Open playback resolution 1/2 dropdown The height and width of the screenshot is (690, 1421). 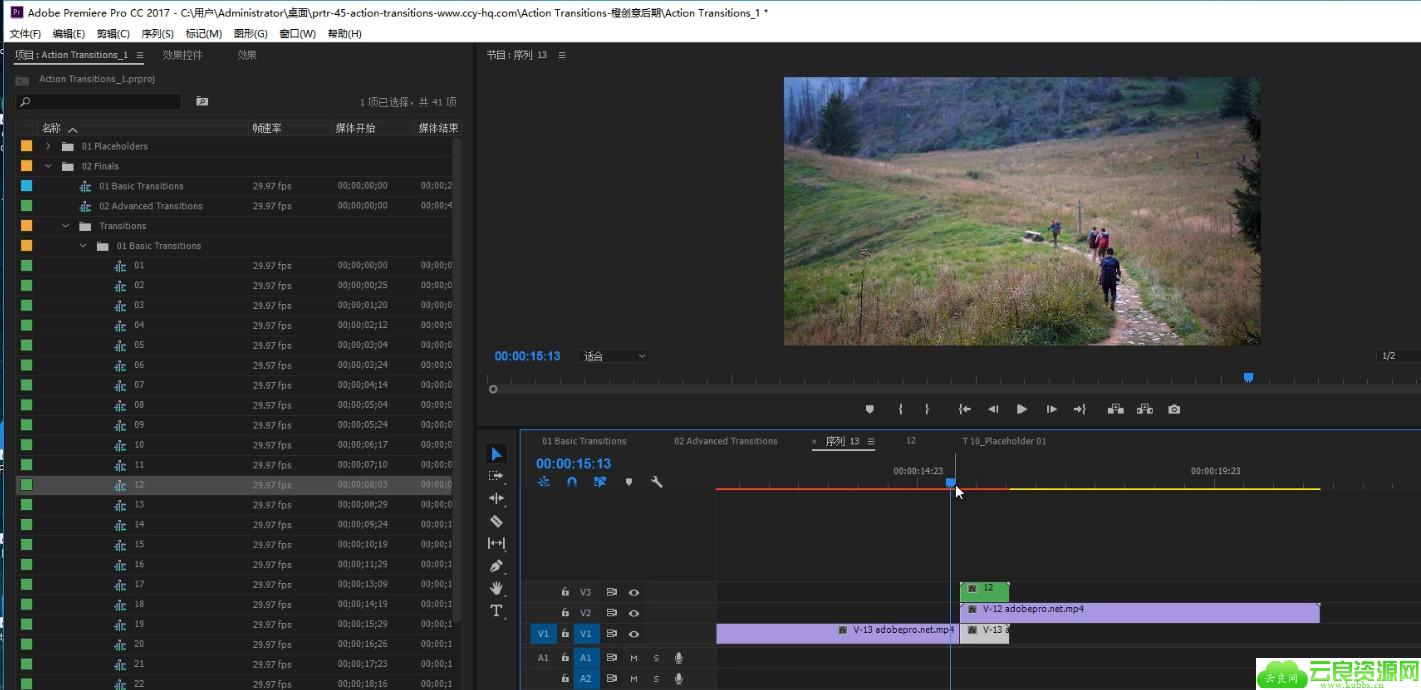pos(1398,356)
